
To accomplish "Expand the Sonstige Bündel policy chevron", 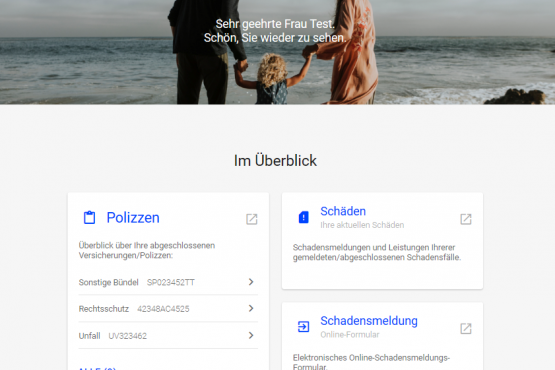I will (x=251, y=282).
